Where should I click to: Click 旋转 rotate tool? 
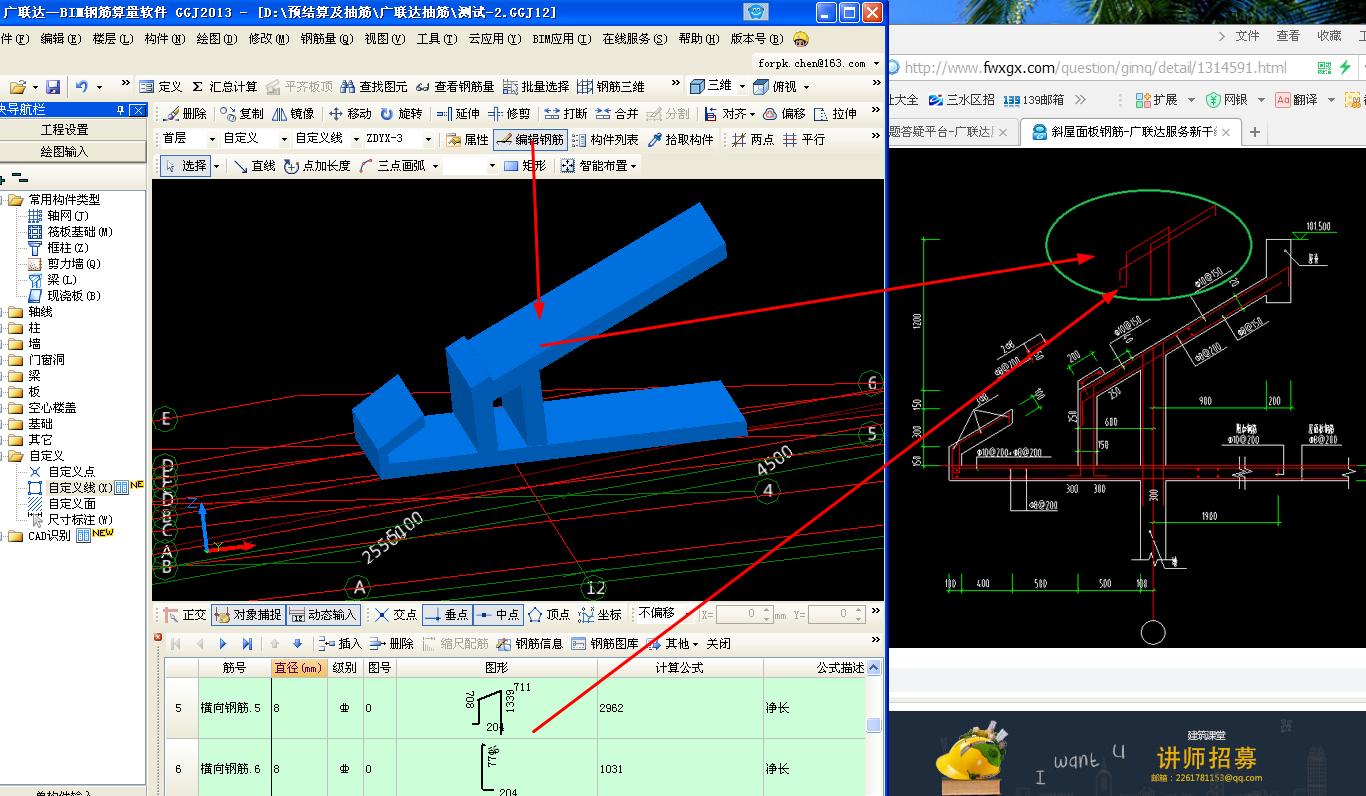pyautogui.click(x=401, y=114)
